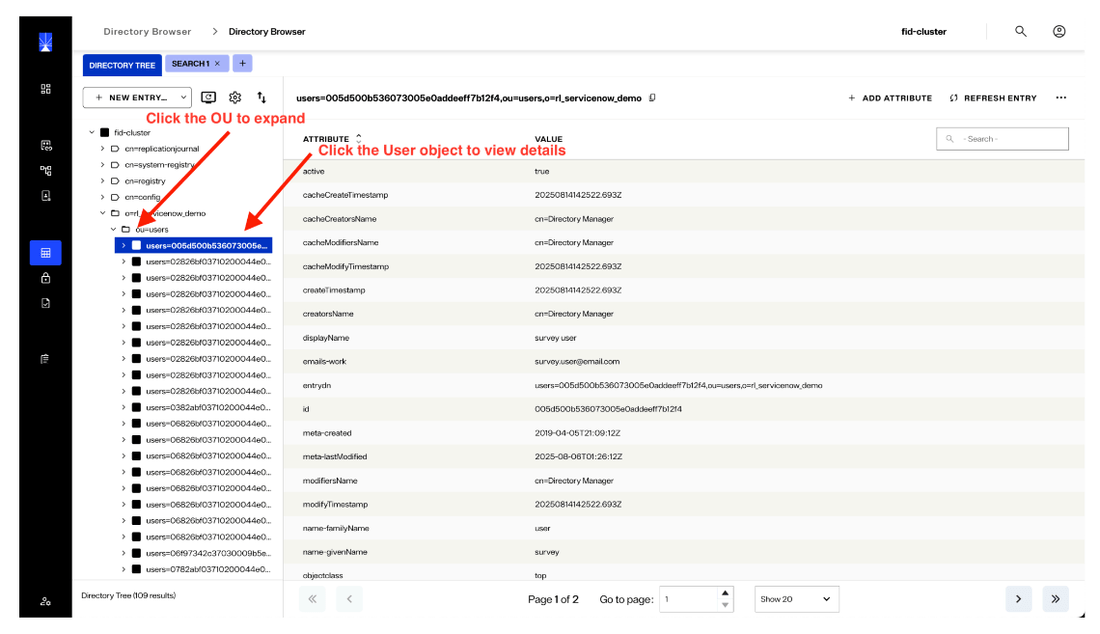The height and width of the screenshot is (634, 1100).
Task: Increase page number with stepper up arrow
Action: (725, 593)
